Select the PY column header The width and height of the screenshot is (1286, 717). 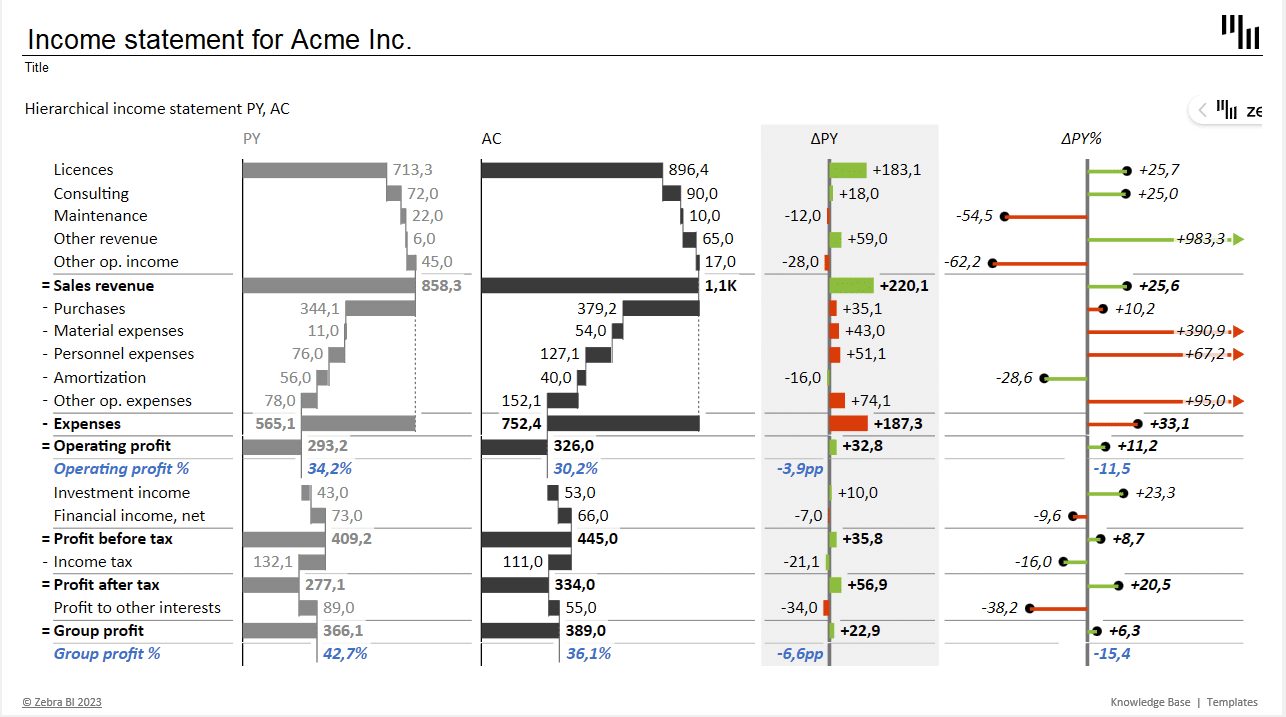point(251,139)
